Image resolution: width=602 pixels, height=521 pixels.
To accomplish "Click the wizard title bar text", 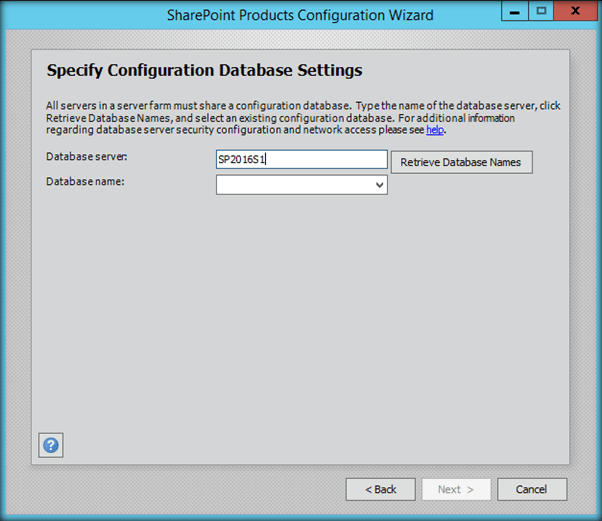I will click(300, 14).
